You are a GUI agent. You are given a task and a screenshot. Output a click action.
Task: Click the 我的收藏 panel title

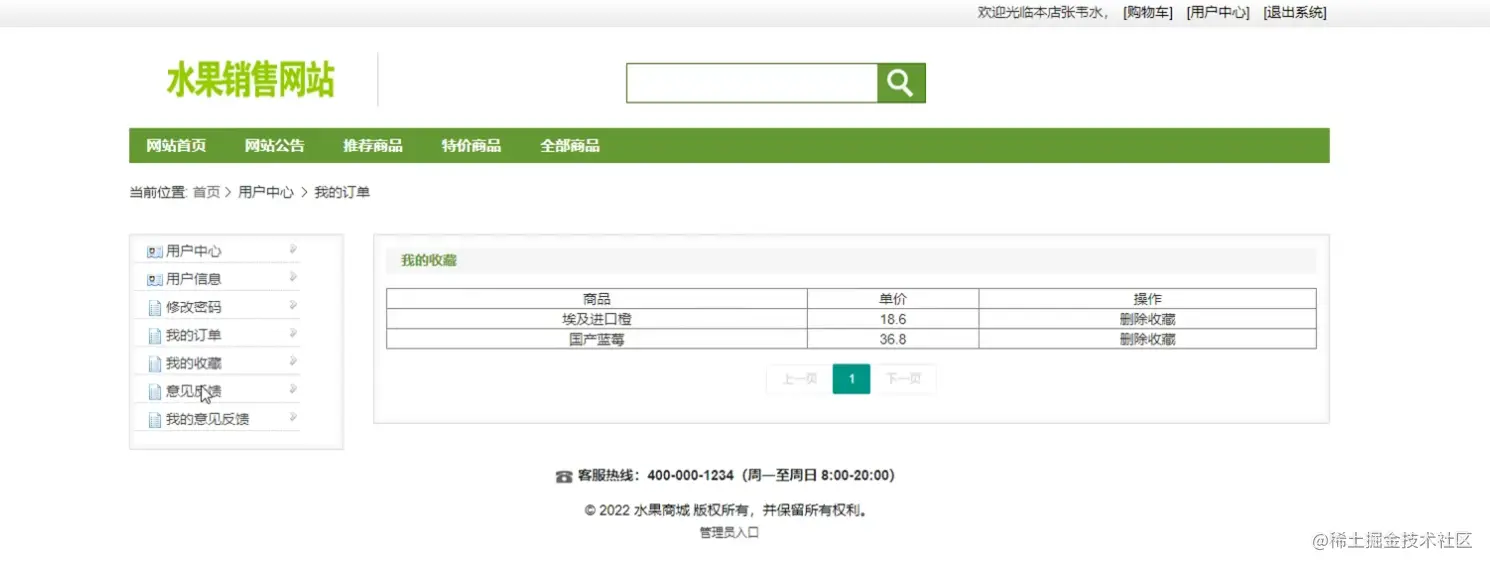point(429,261)
